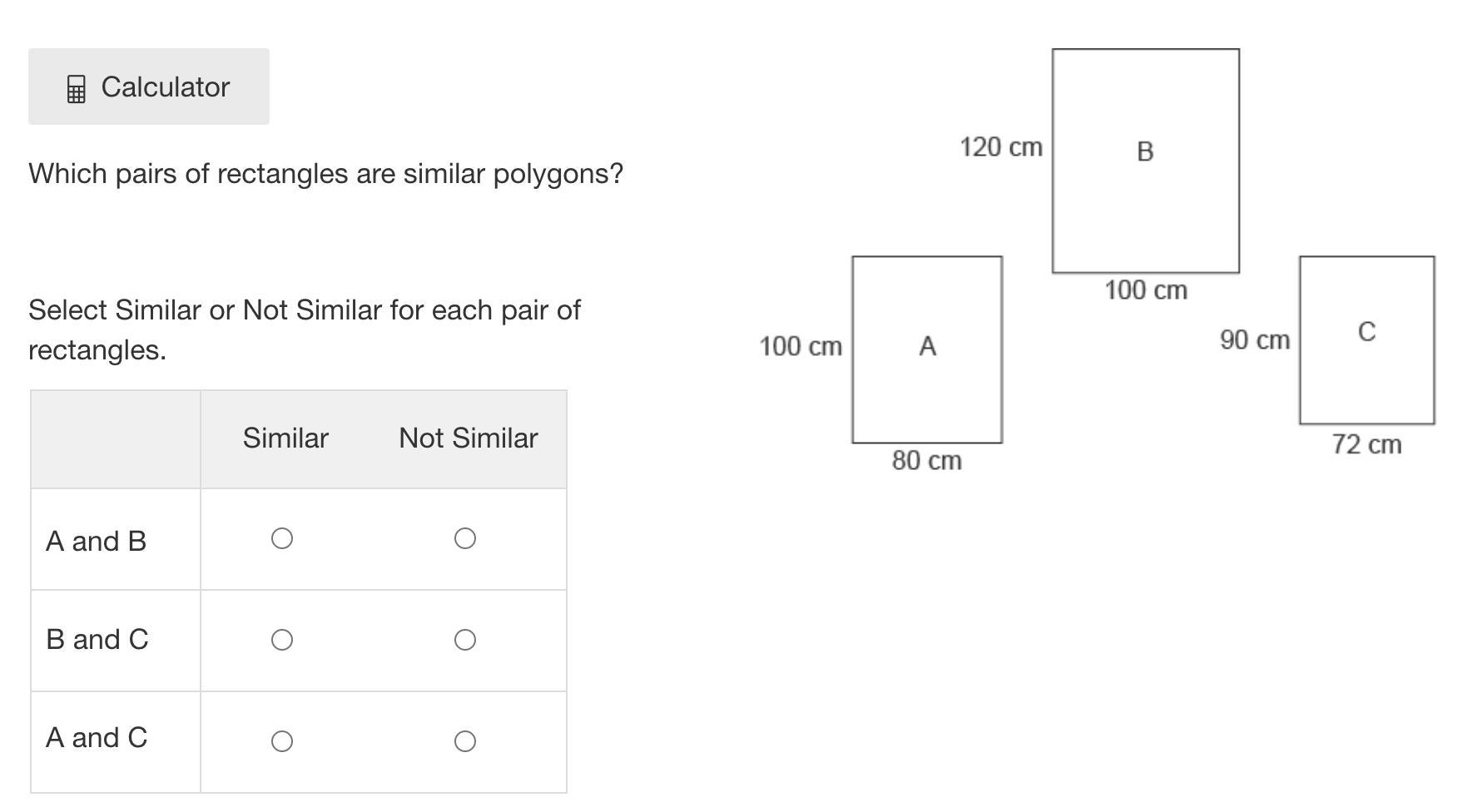Click rectangle A in the diagram
The width and height of the screenshot is (1478, 812).
pos(927,349)
